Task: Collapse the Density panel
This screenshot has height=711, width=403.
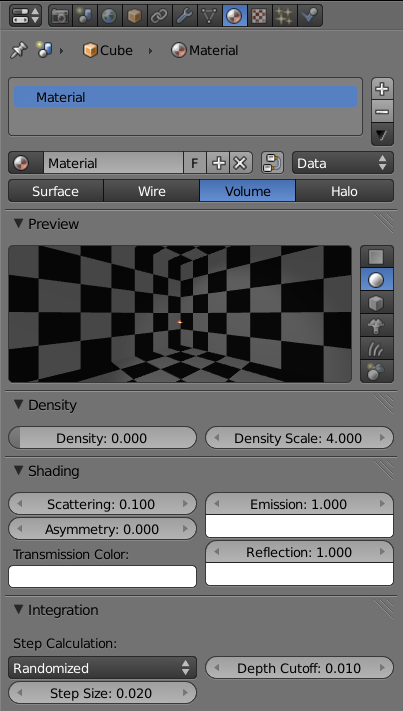Action: (x=18, y=404)
